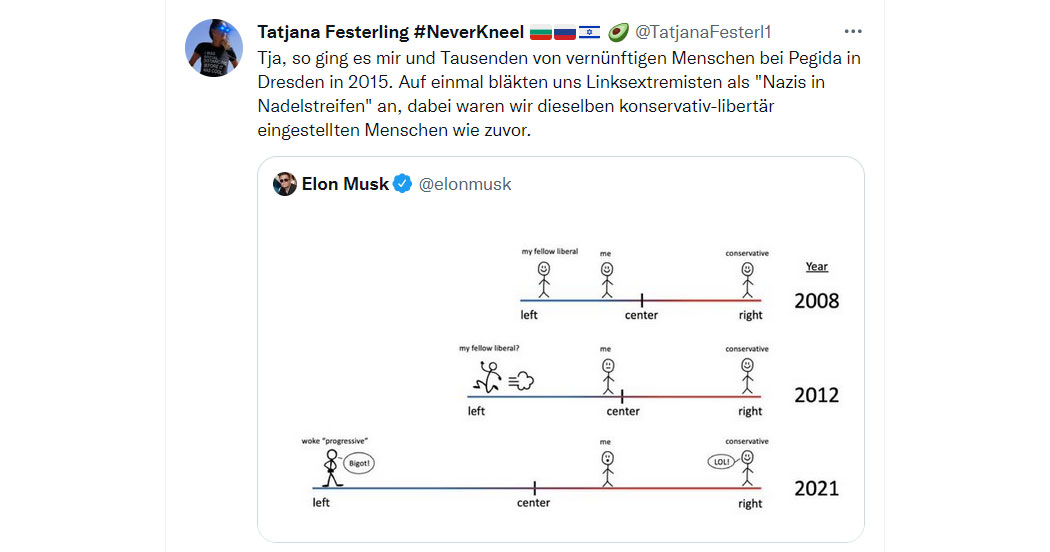Image resolution: width=1050 pixels, height=552 pixels.
Task: Click the @elonmusk handle
Action: 465,184
